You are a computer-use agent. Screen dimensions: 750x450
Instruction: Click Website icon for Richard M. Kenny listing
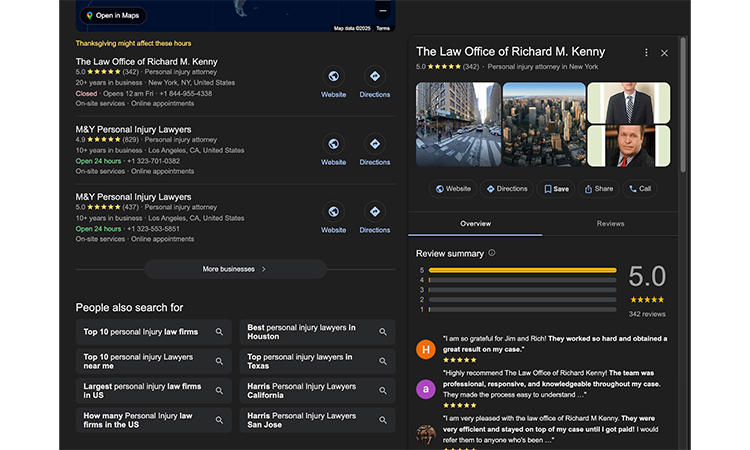[x=333, y=77]
